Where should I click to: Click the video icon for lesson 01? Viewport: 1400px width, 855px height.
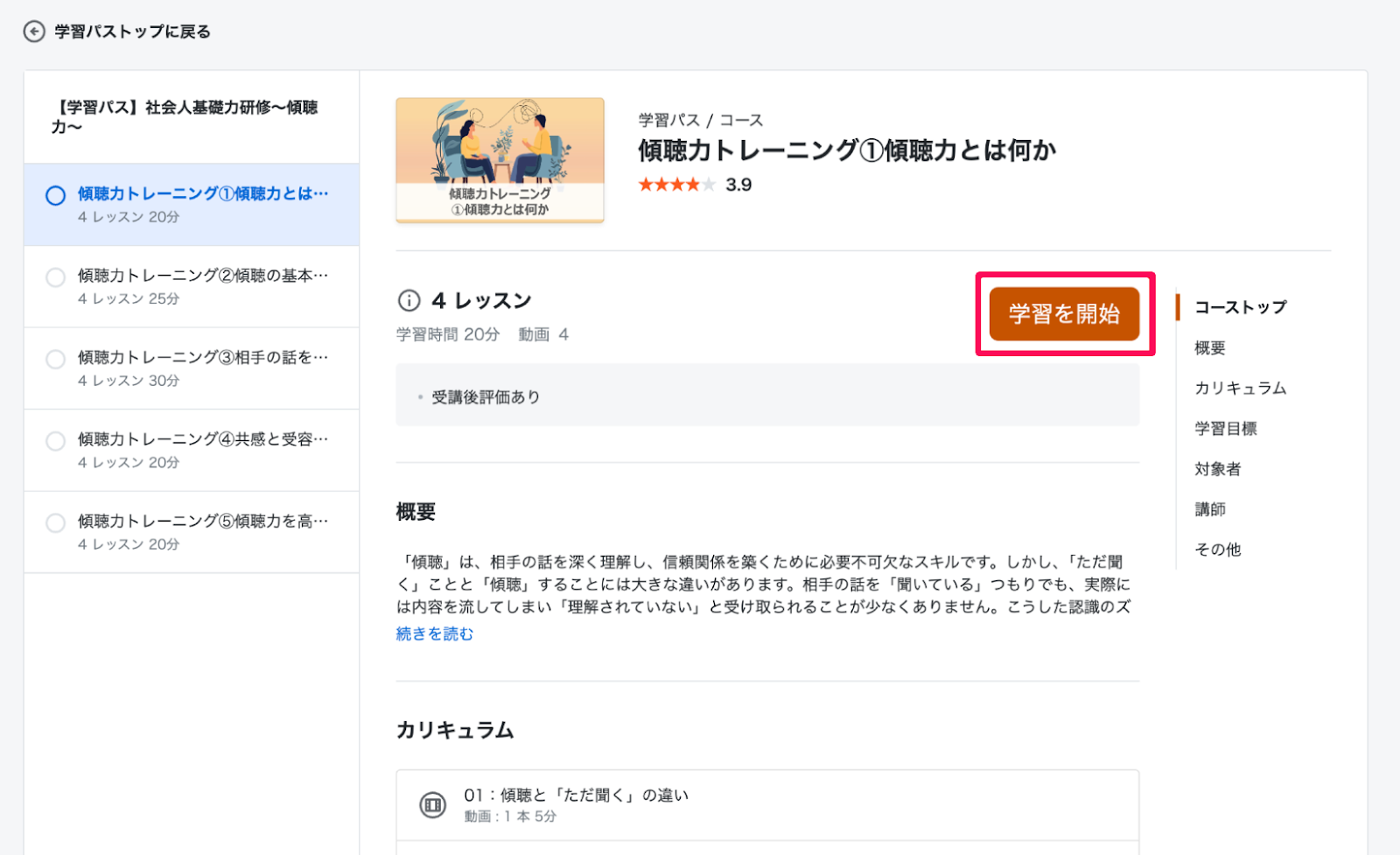click(432, 804)
